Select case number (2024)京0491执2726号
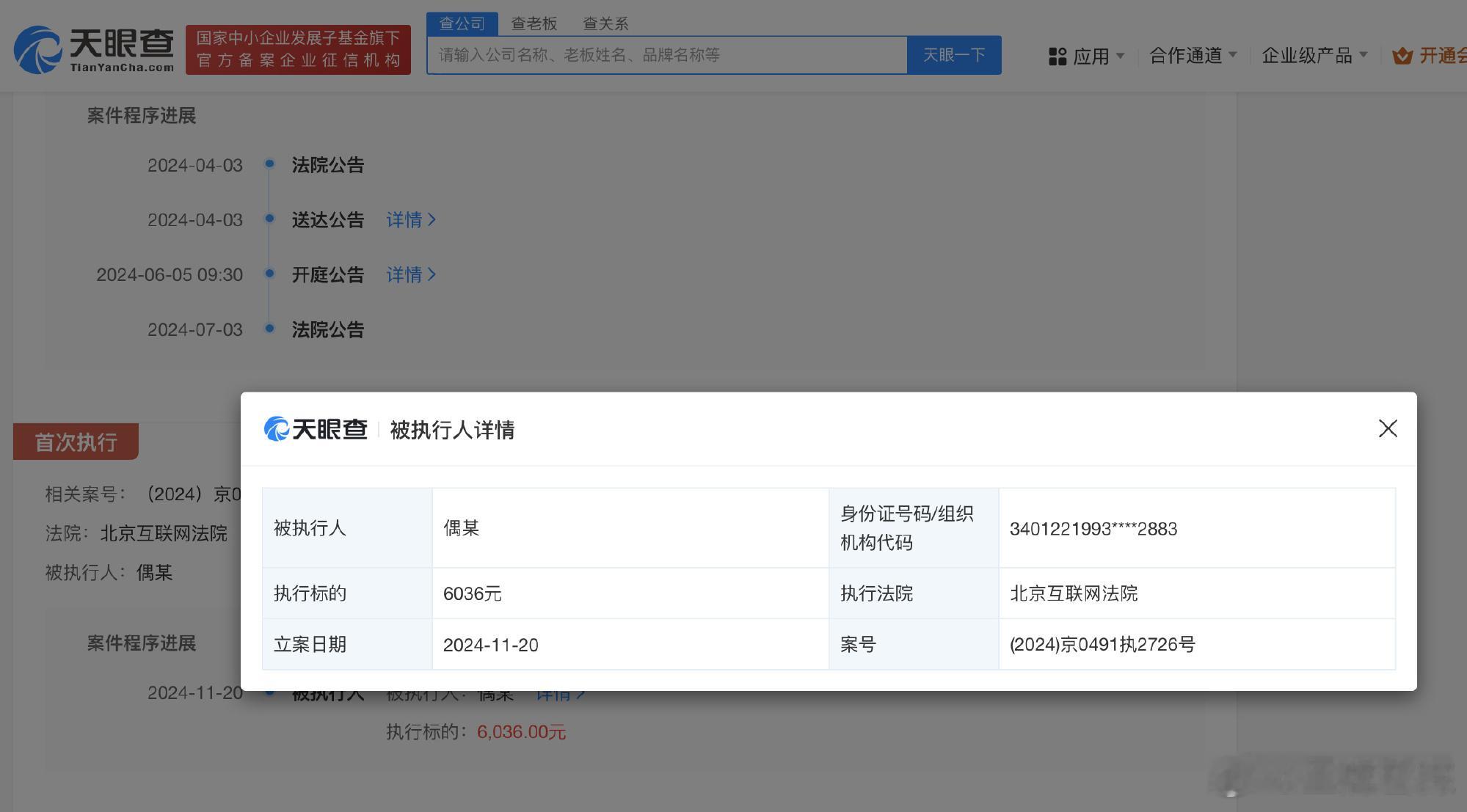The image size is (1467, 812). click(x=1102, y=645)
